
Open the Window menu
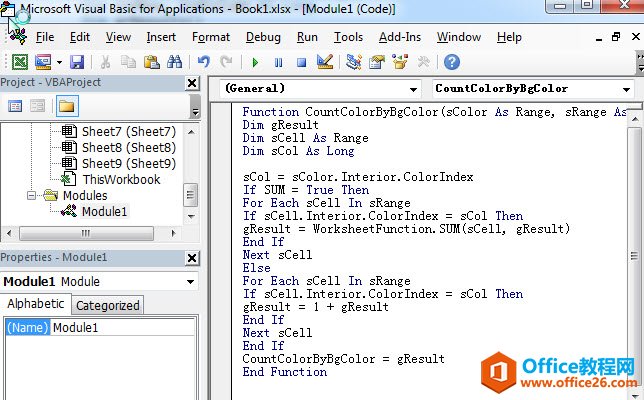click(x=459, y=37)
